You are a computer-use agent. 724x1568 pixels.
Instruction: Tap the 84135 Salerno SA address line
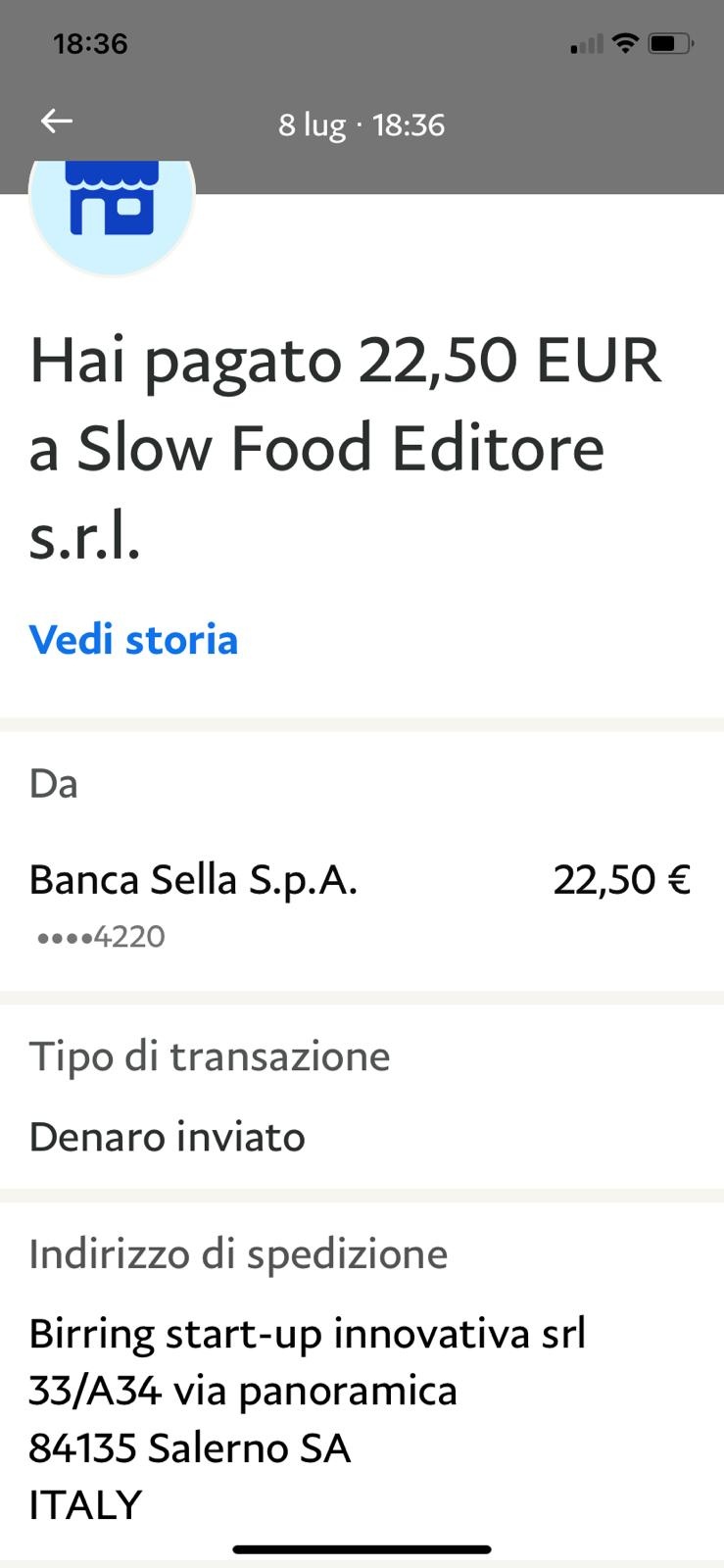click(x=190, y=1448)
